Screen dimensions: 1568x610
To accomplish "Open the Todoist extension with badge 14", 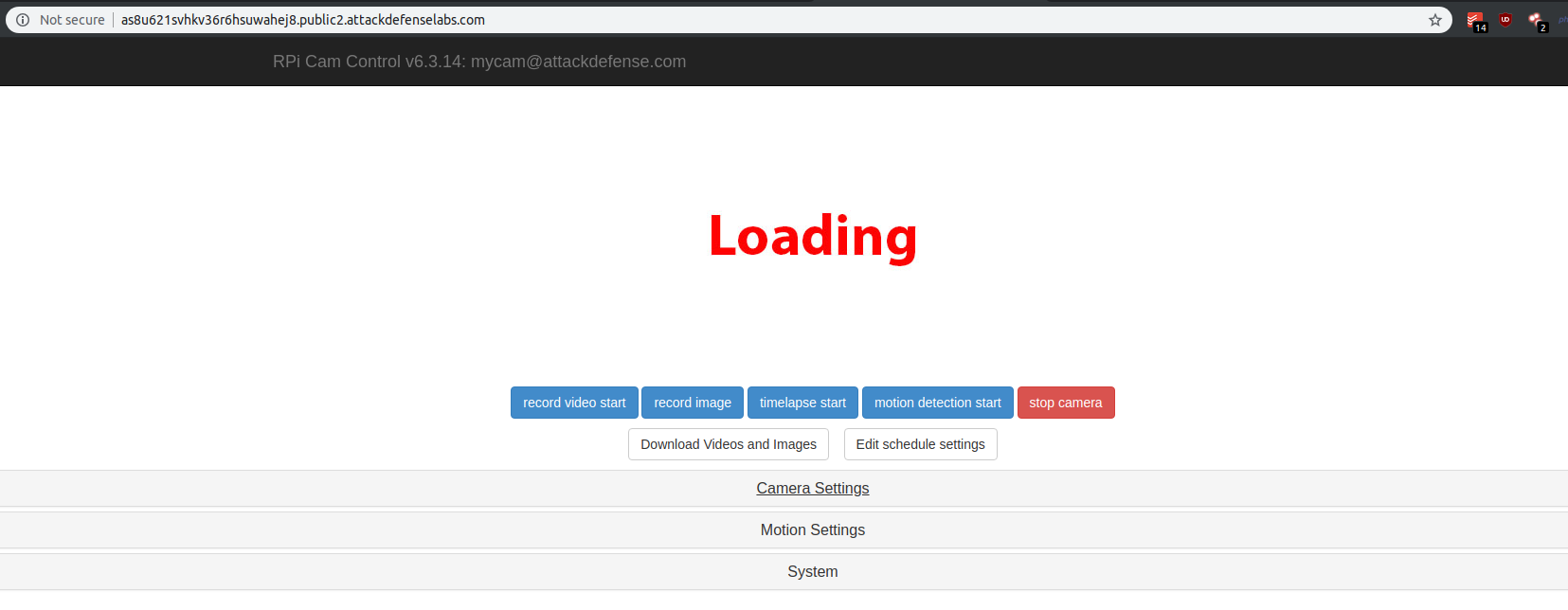I will pos(1475,21).
